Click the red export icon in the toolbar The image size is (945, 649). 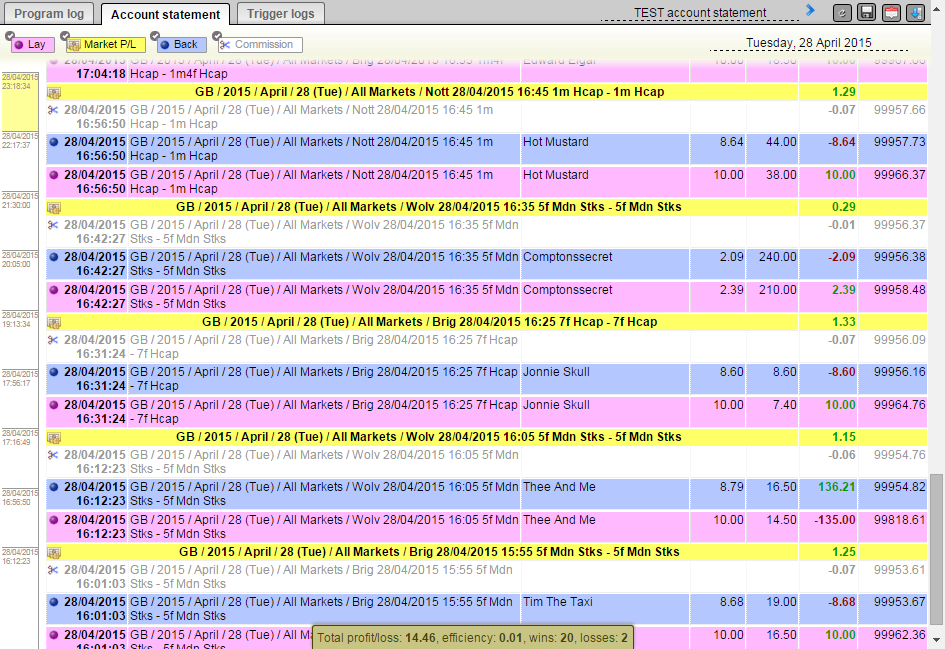pos(891,13)
